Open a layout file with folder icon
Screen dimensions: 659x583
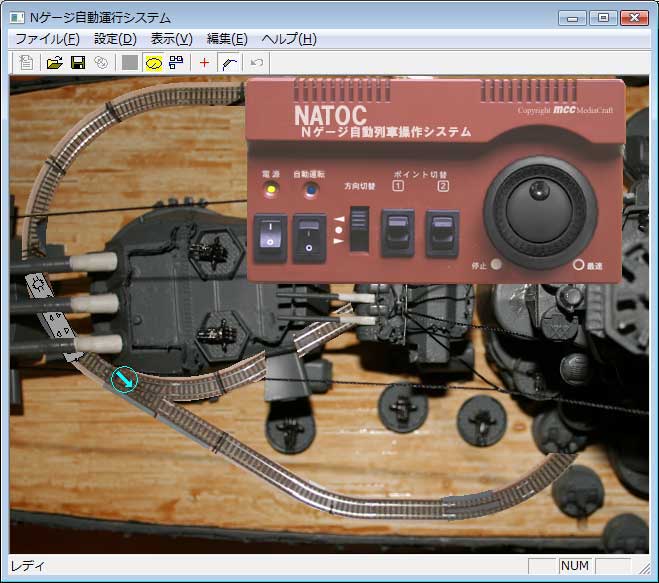coord(55,63)
